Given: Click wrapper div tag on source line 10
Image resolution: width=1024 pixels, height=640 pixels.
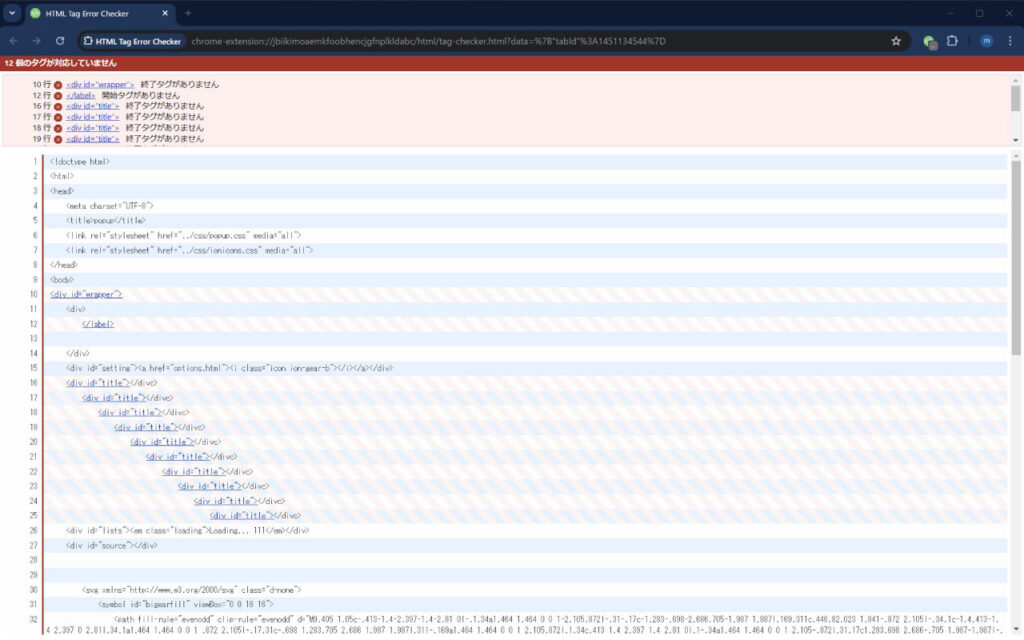Looking at the screenshot, I should tap(86, 295).
